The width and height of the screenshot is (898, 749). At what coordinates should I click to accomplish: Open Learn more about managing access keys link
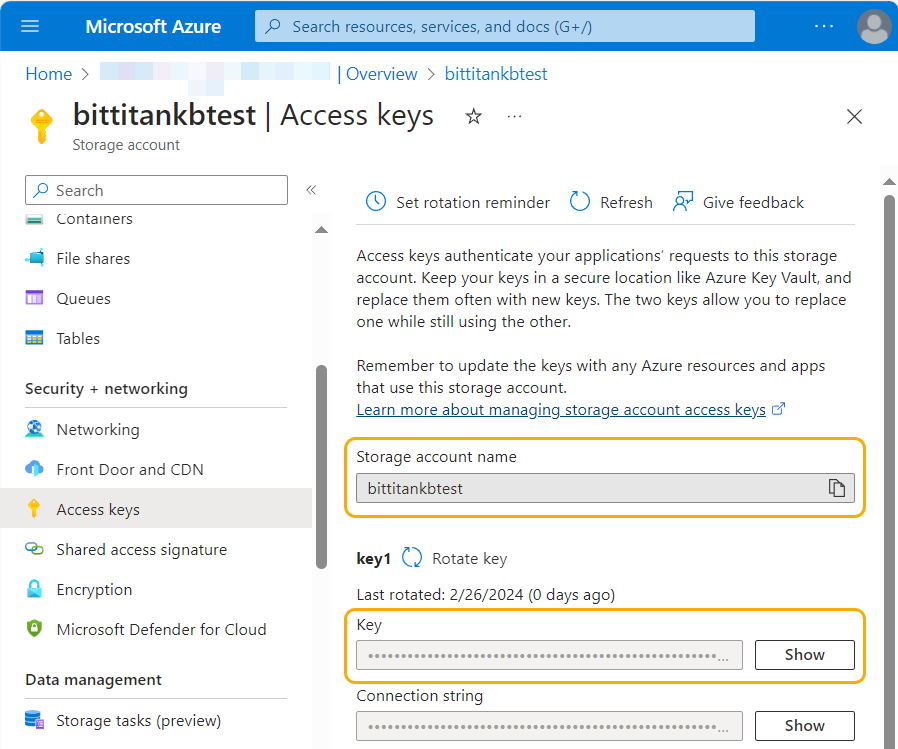click(x=561, y=410)
